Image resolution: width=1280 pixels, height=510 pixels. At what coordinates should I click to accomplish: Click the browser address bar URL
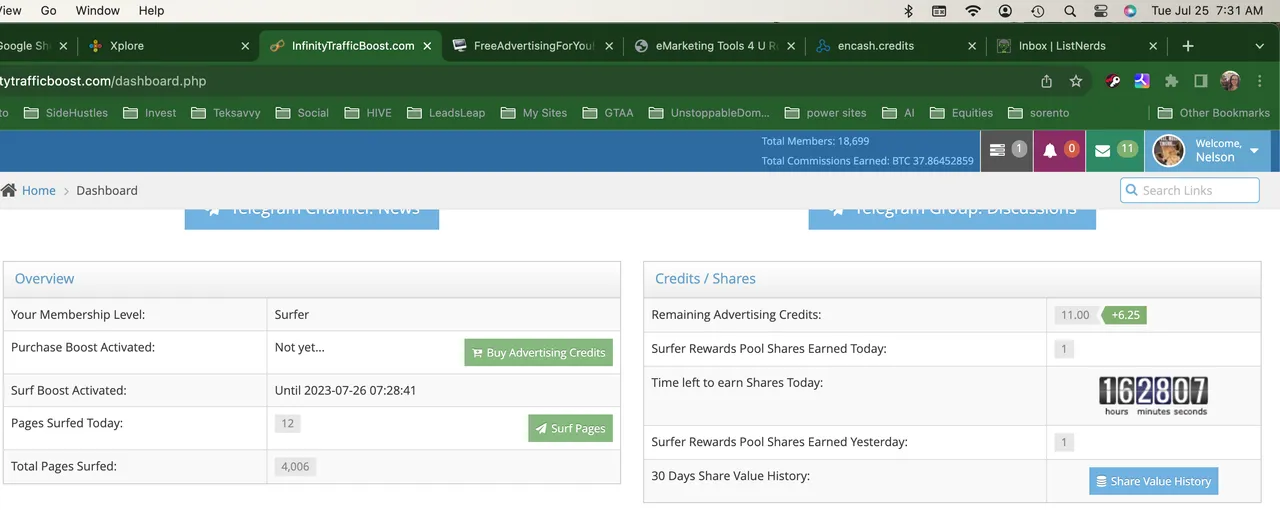pos(103,81)
